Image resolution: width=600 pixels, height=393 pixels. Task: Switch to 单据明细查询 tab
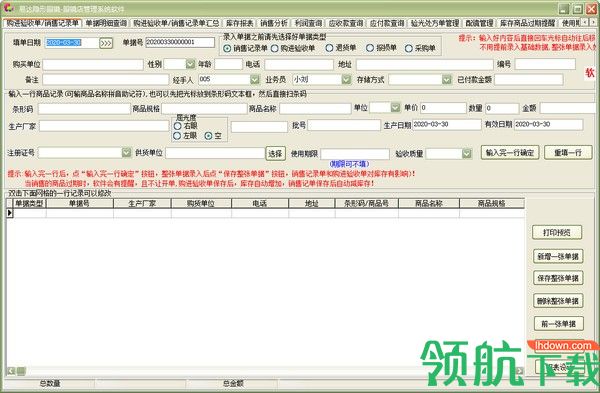click(x=106, y=23)
